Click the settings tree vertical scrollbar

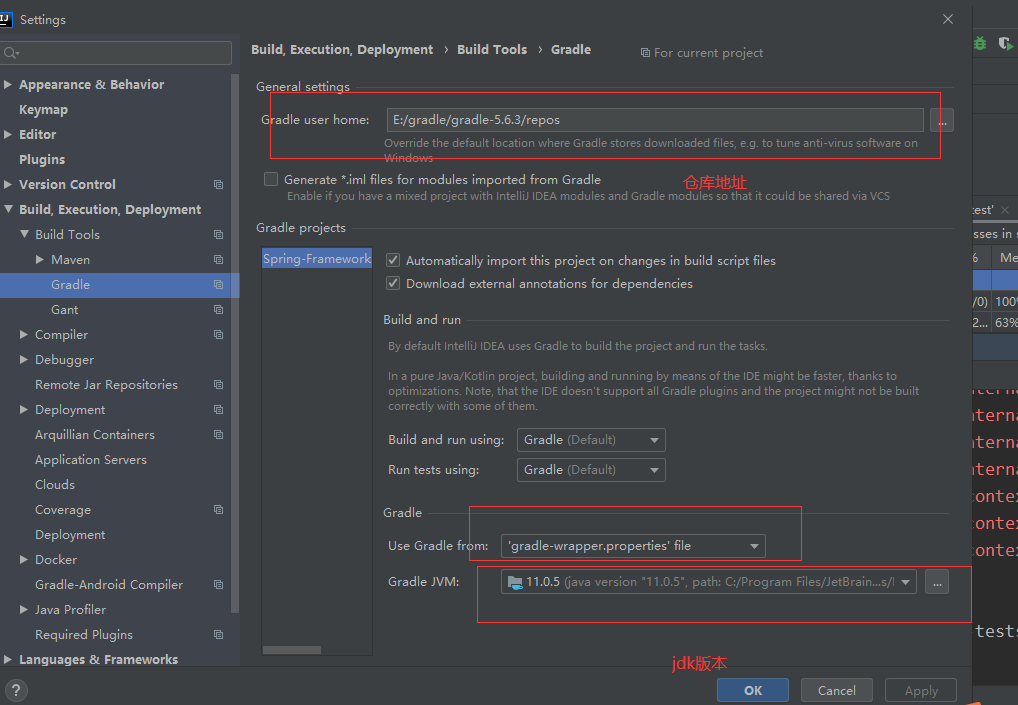[x=235, y=343]
